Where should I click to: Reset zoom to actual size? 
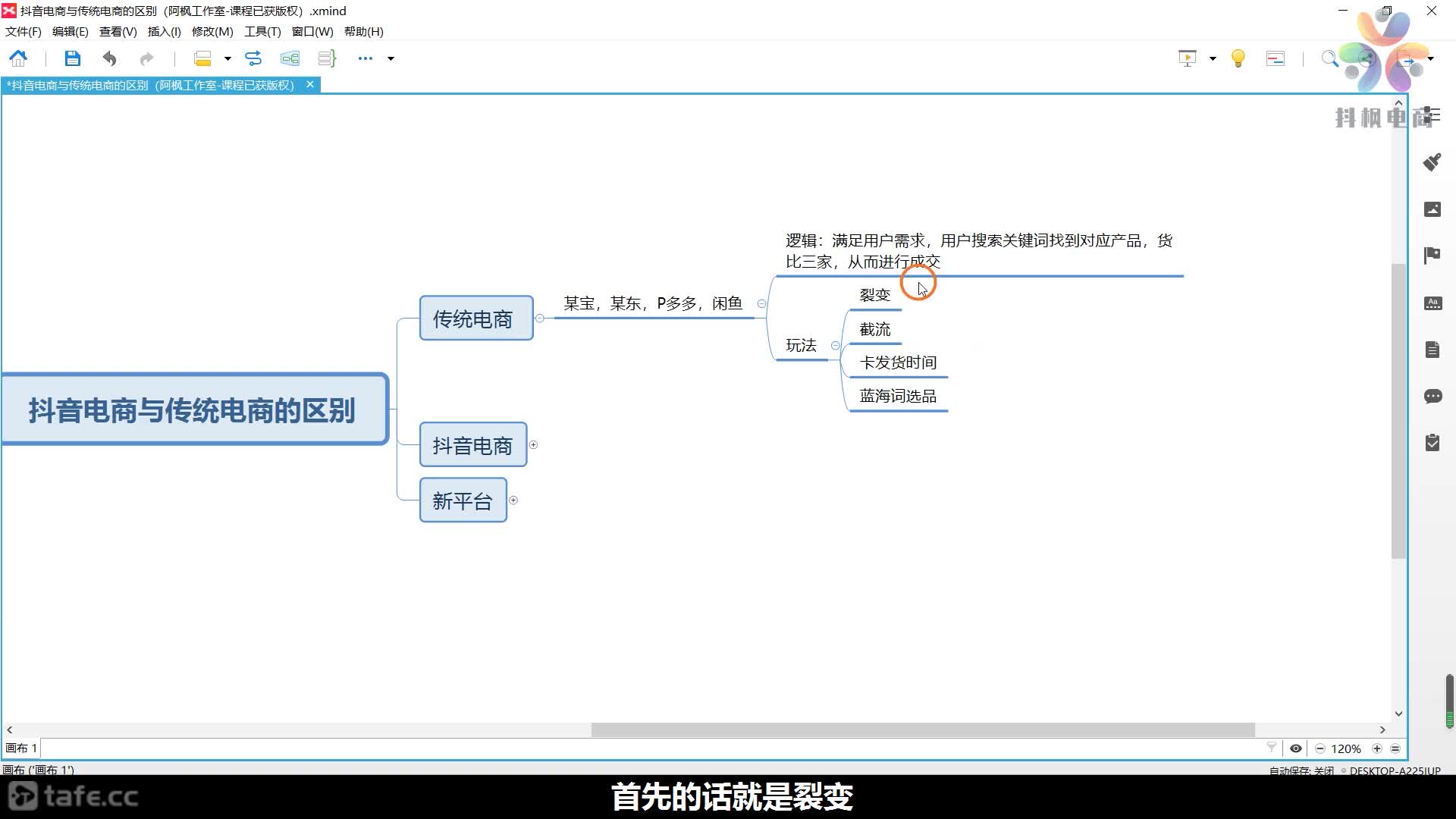1395,748
